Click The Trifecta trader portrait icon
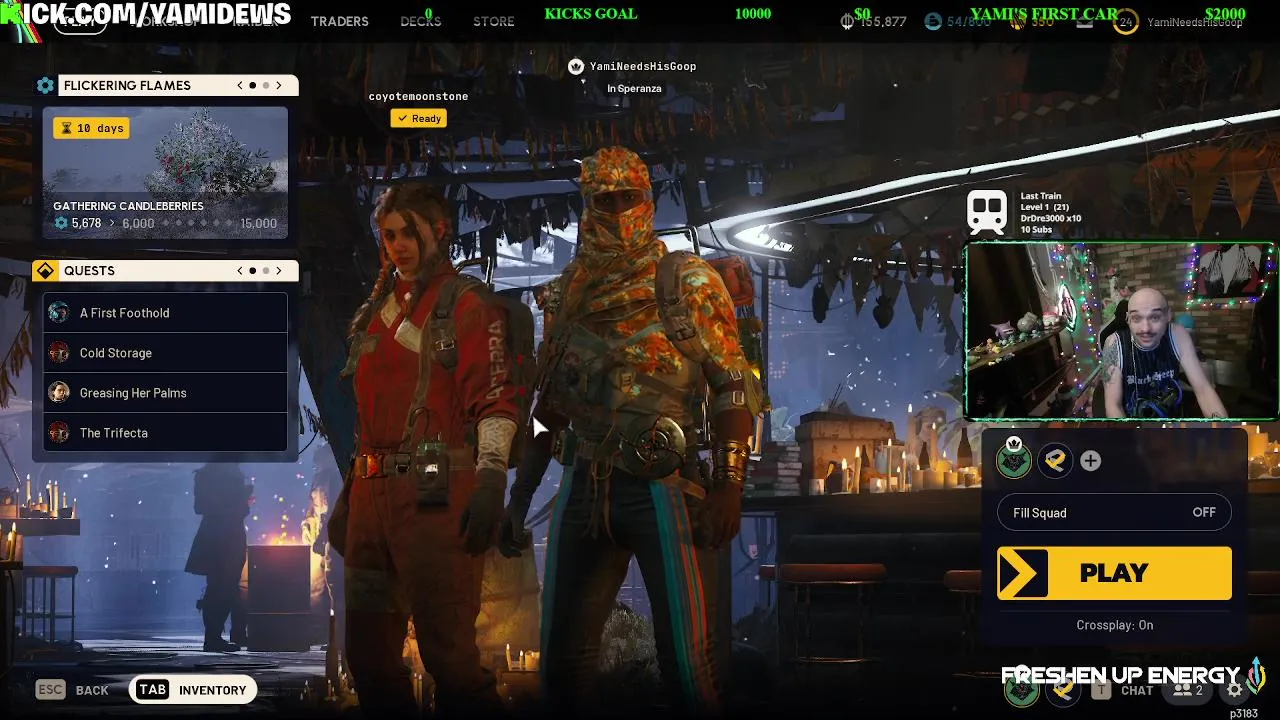The height and width of the screenshot is (720, 1280). pos(59,433)
